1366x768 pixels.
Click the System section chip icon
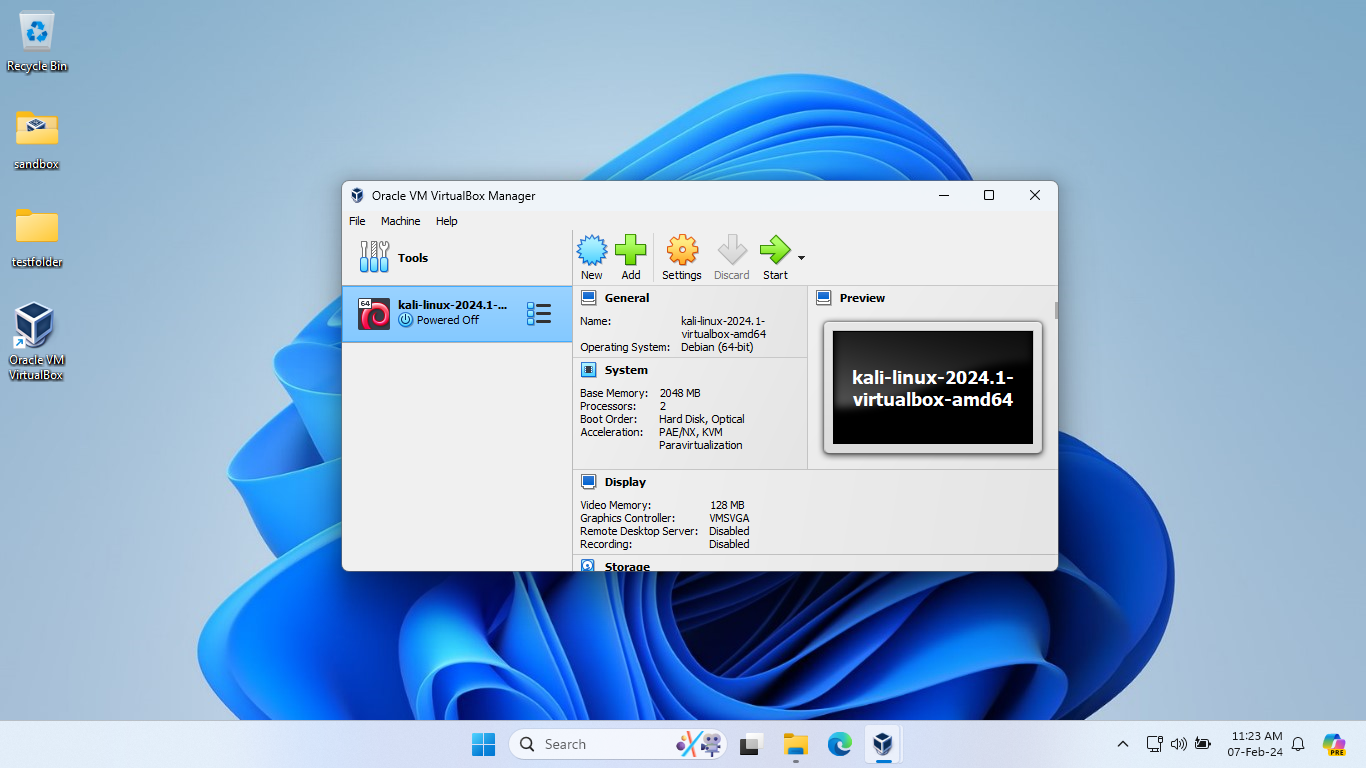tap(588, 370)
